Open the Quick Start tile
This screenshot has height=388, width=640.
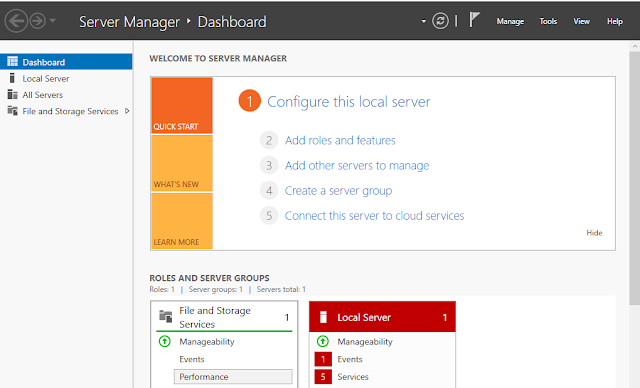182,106
